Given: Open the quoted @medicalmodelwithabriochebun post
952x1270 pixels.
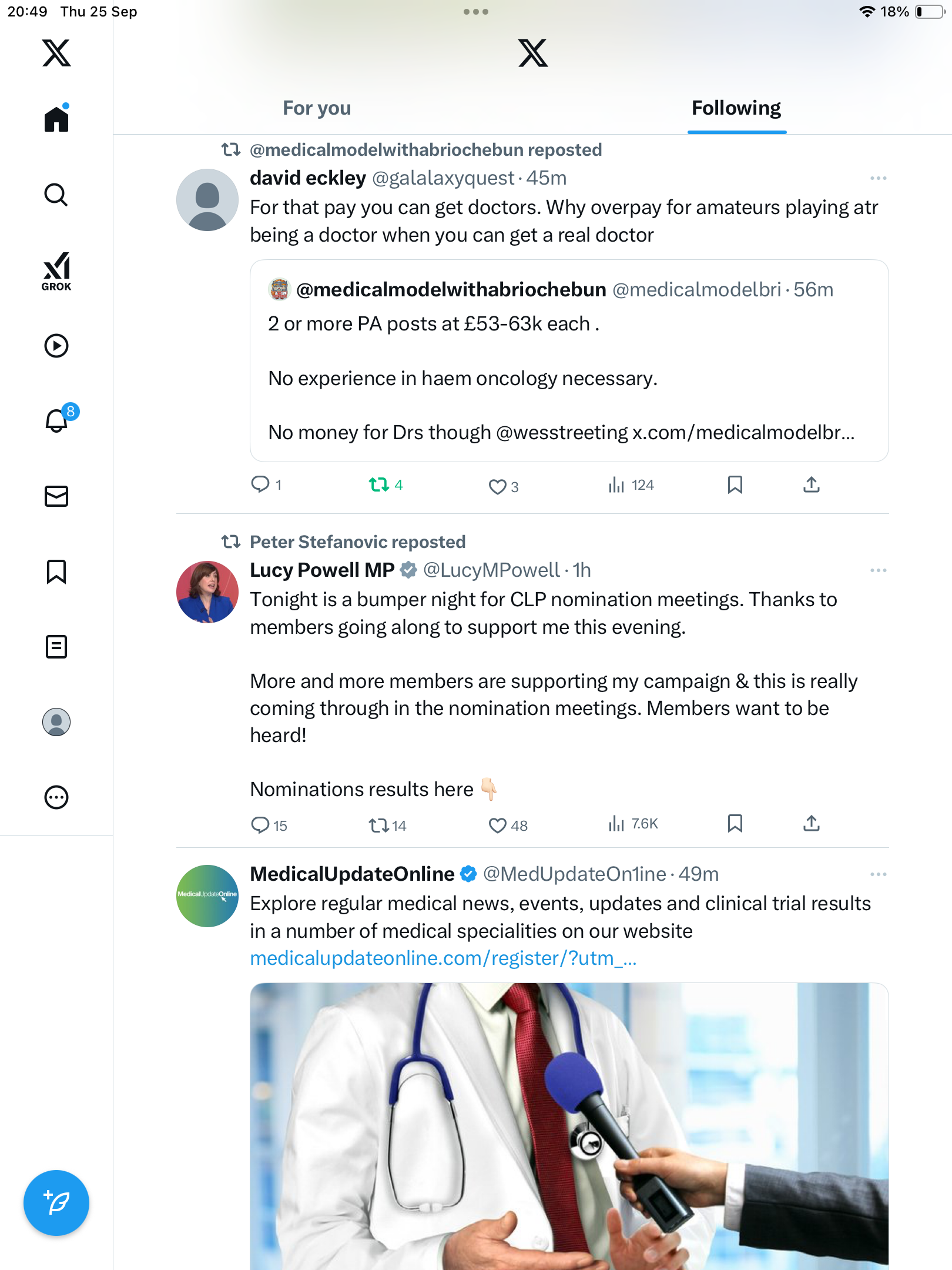Looking at the screenshot, I should point(568,360).
